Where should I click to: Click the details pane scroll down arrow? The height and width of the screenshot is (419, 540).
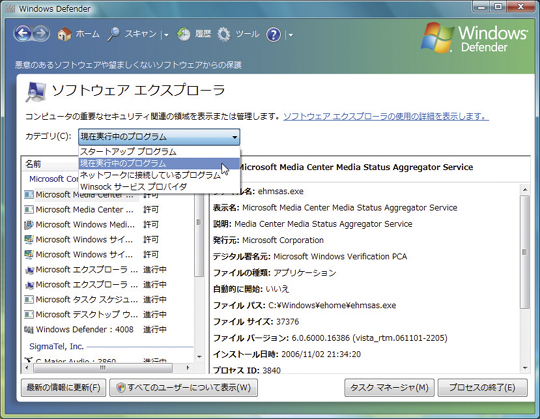pyautogui.click(x=525, y=368)
